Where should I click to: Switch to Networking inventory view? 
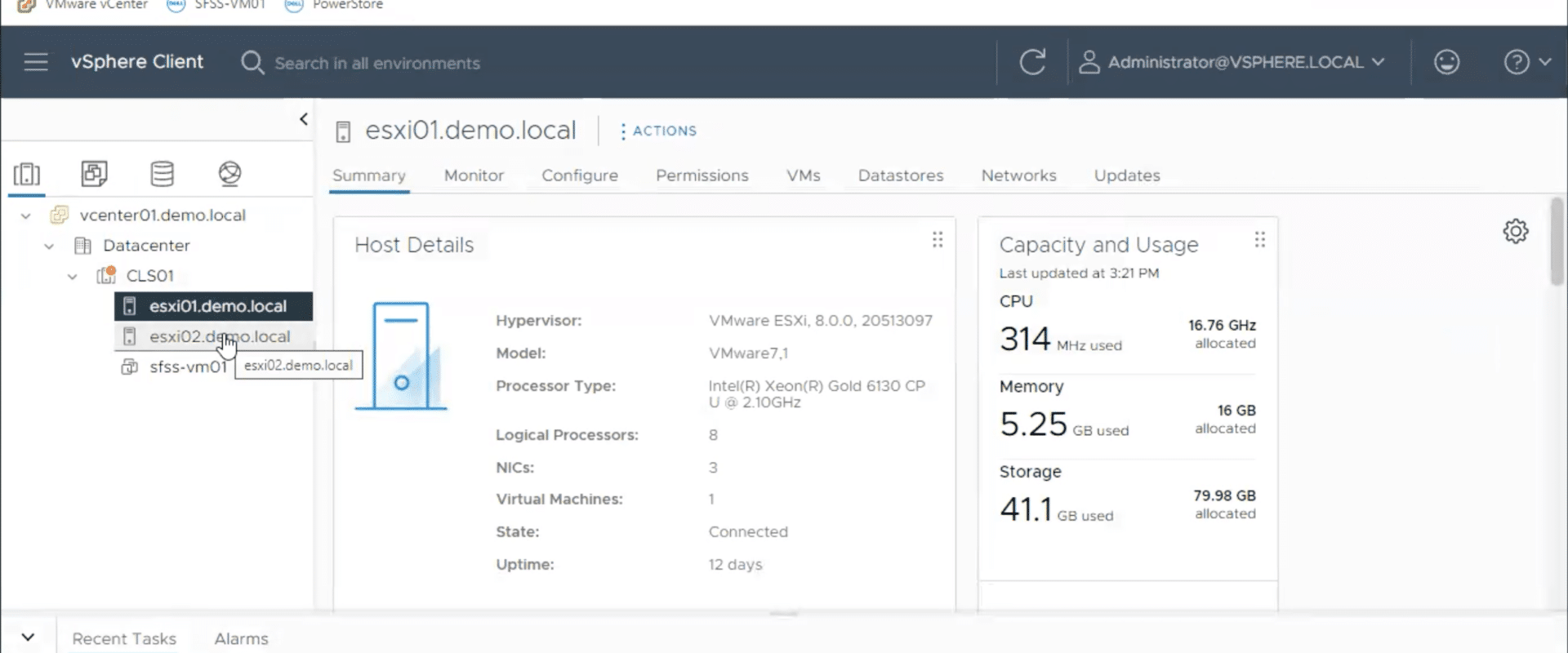pos(229,173)
